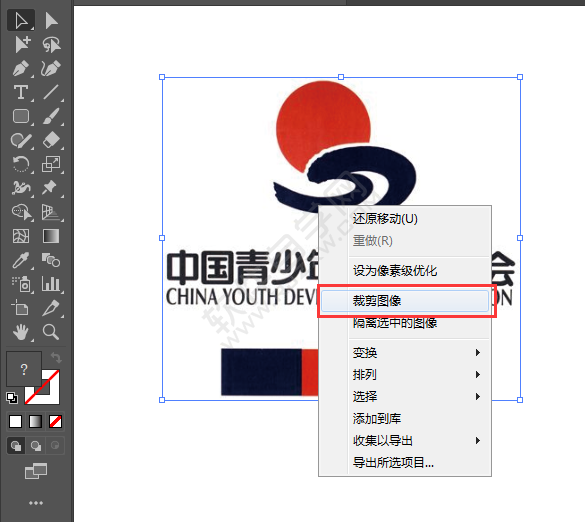Select the Gradient tool
Viewport: 585px width, 522px height.
coord(51,236)
